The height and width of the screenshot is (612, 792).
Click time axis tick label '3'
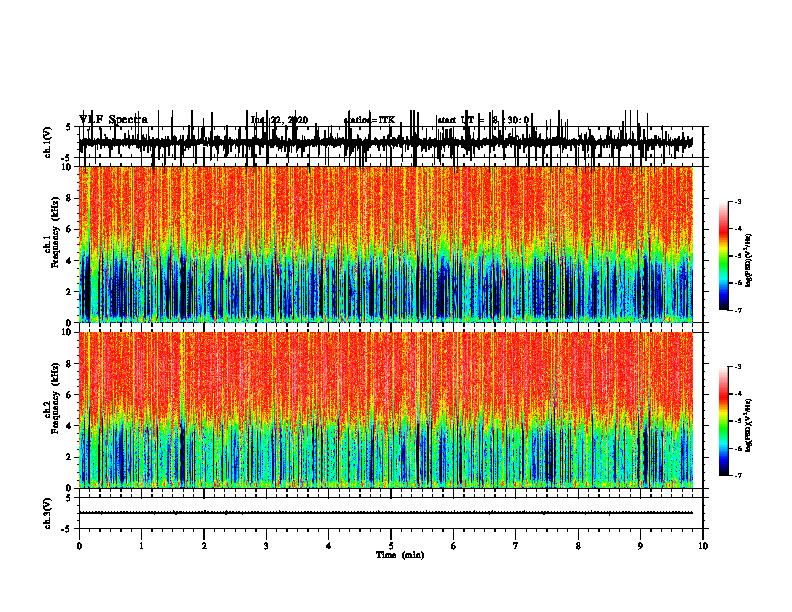point(266,546)
